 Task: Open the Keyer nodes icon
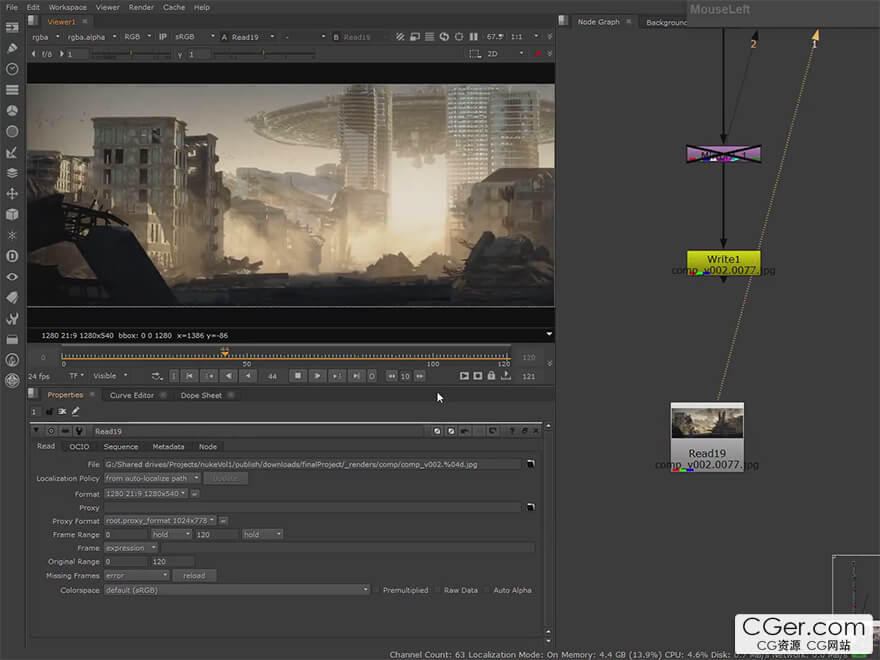(x=12, y=152)
